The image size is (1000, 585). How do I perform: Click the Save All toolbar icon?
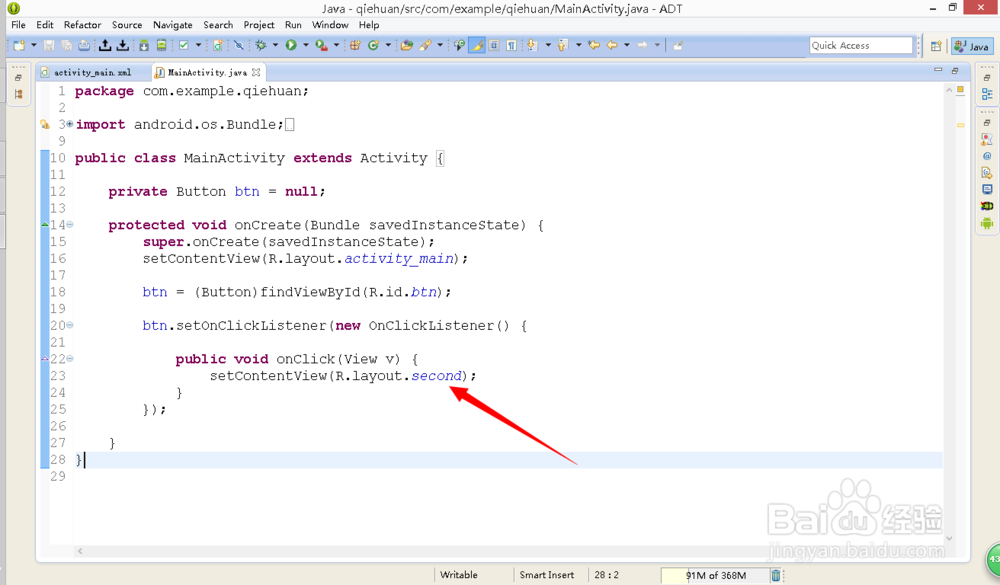click(x=66, y=45)
